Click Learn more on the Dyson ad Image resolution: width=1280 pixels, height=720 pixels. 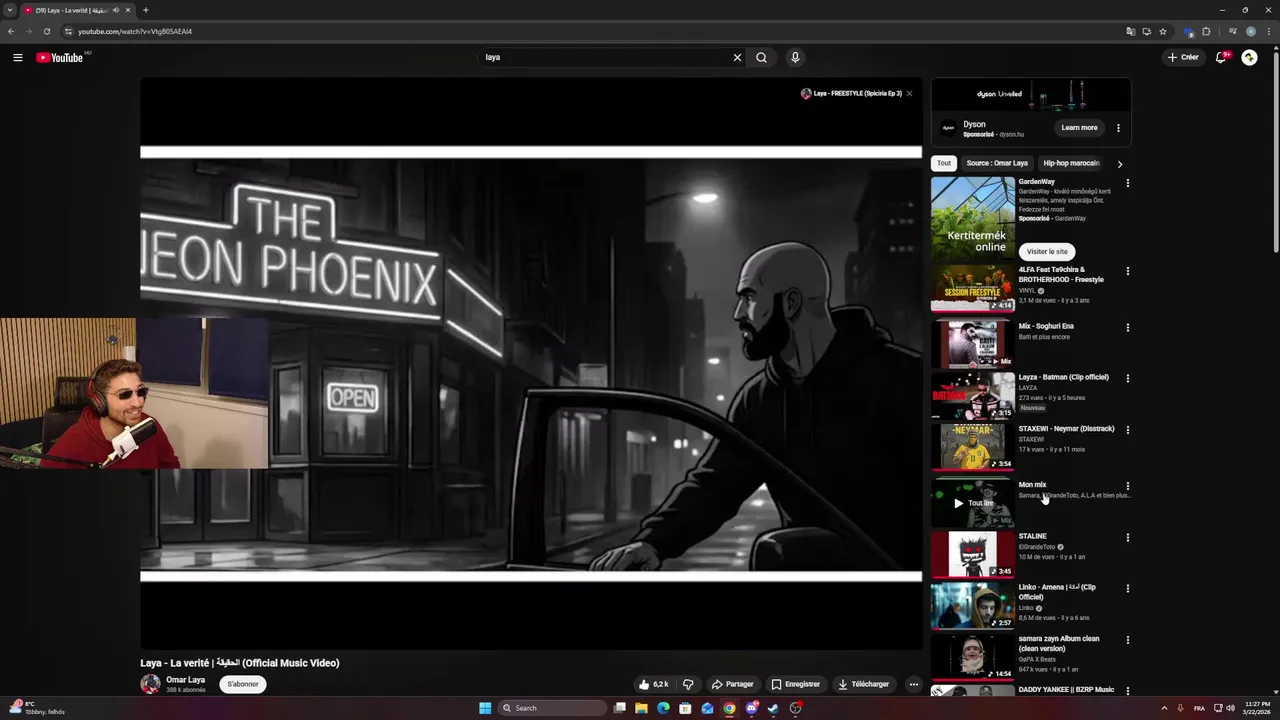tap(1079, 127)
